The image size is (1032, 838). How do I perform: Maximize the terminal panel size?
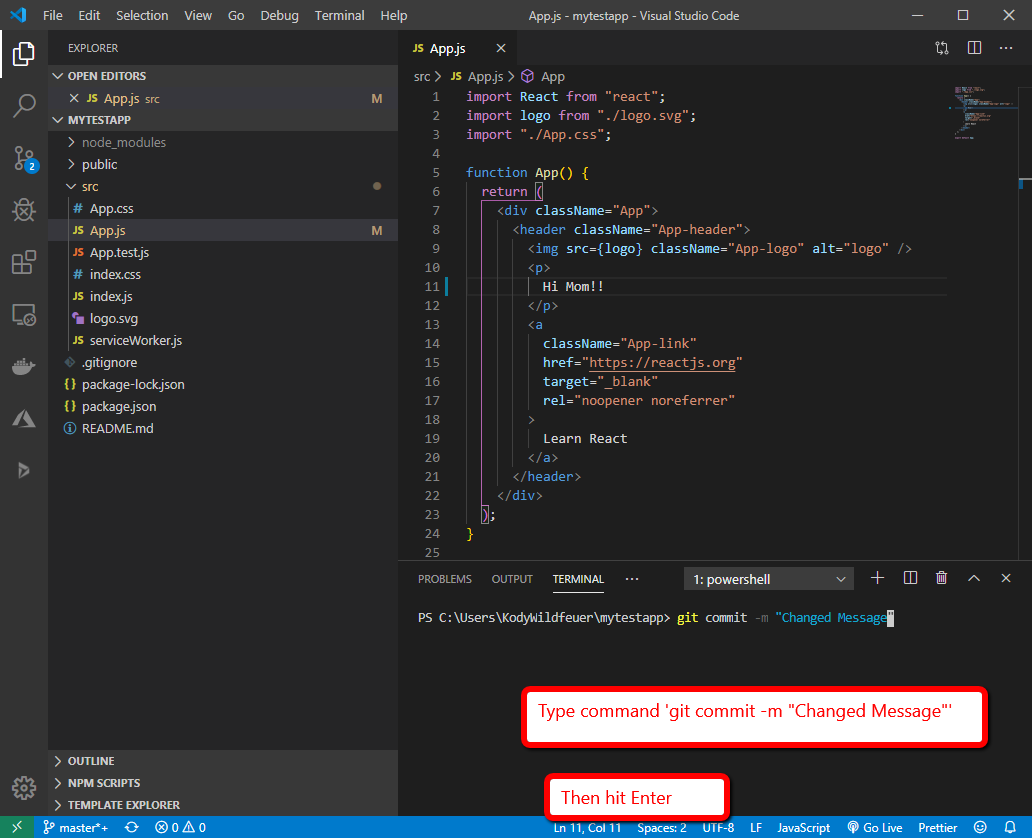pyautogui.click(x=973, y=578)
